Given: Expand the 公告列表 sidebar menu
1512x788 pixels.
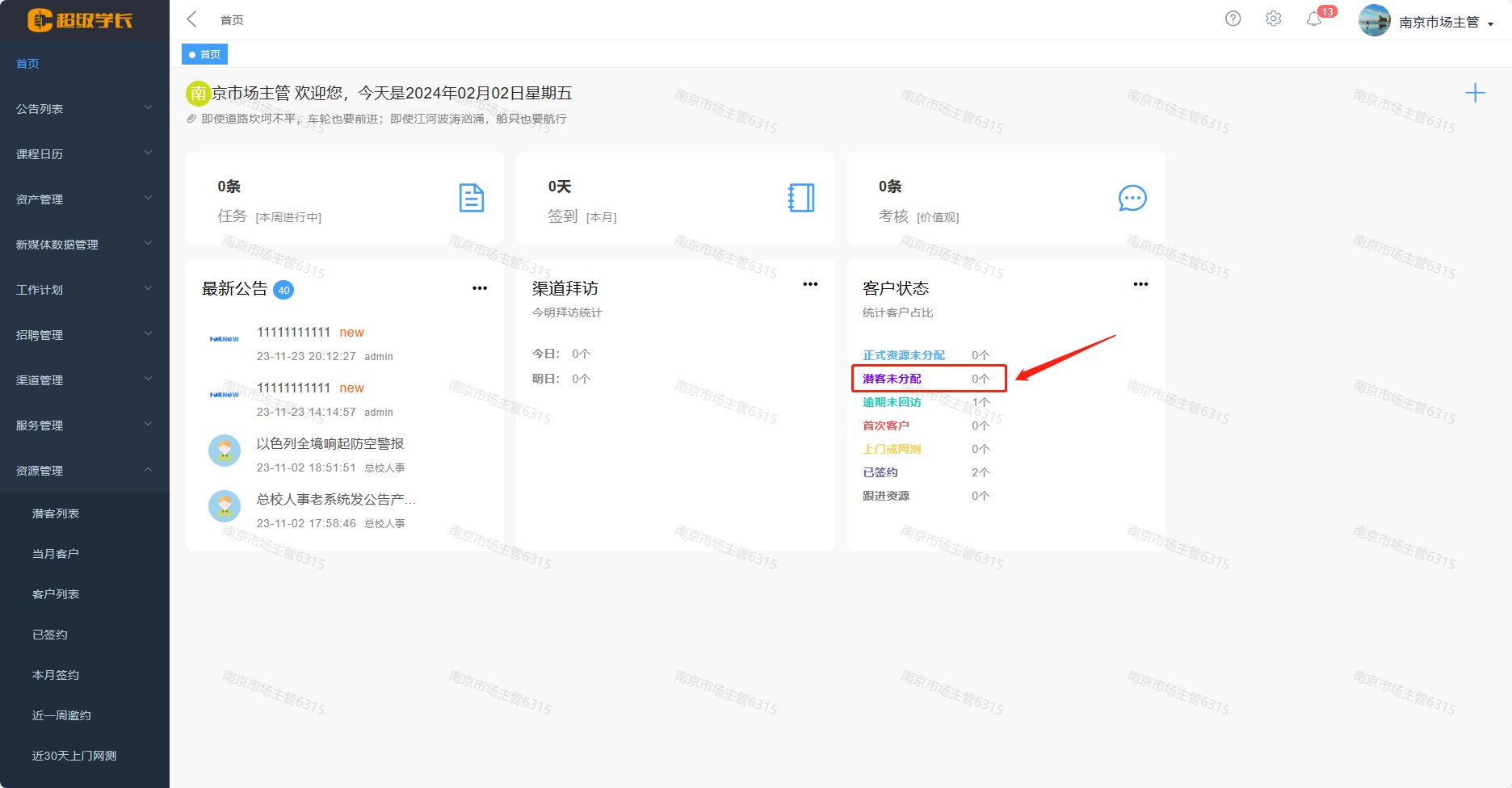Looking at the screenshot, I should [84, 109].
